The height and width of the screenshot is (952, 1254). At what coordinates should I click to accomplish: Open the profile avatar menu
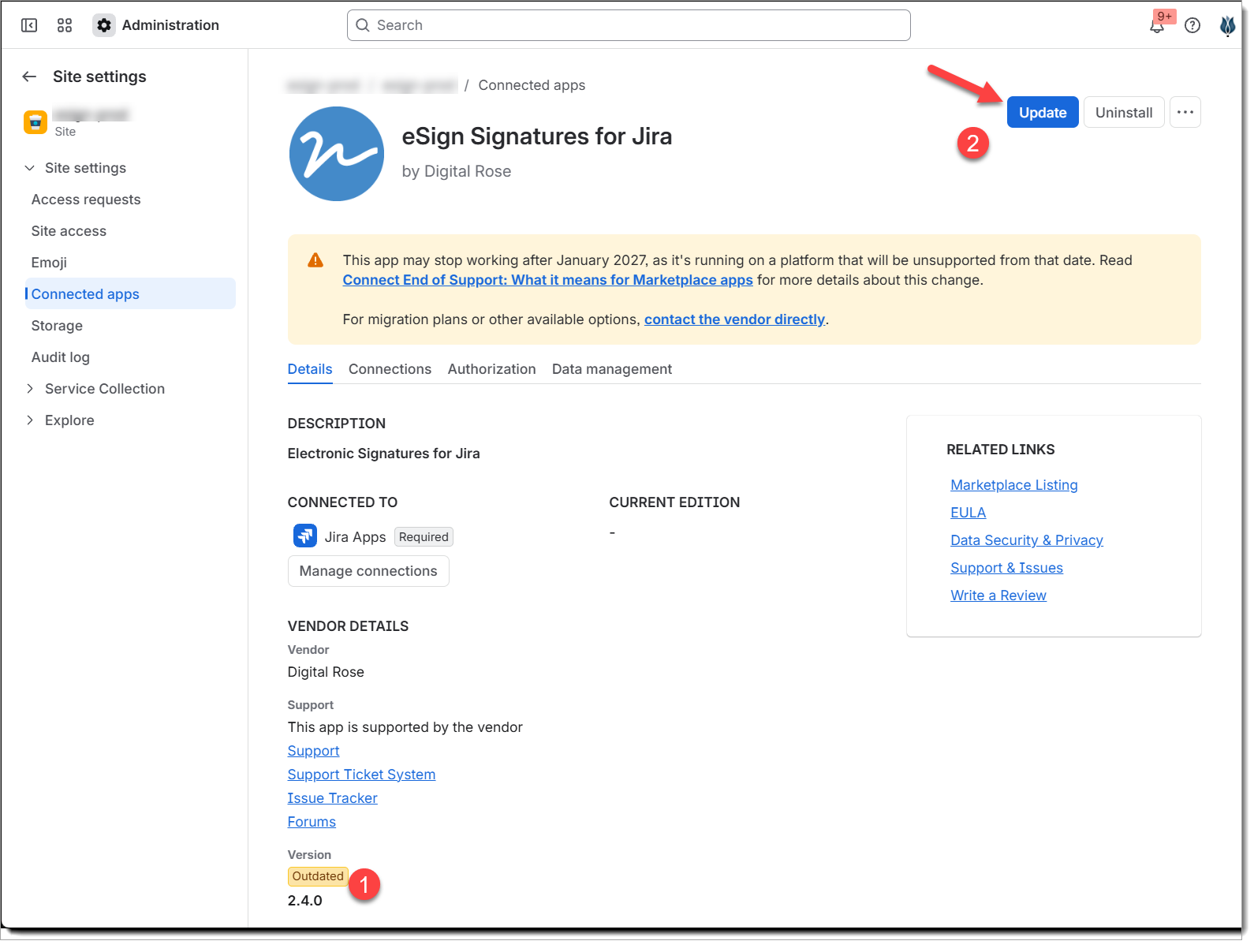[1227, 25]
